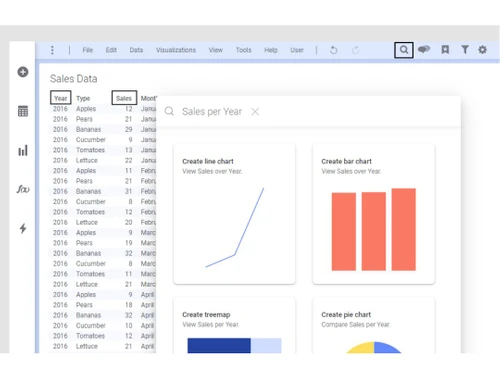Select the Create bar chart card
The height and width of the screenshot is (375, 500).
374,214
